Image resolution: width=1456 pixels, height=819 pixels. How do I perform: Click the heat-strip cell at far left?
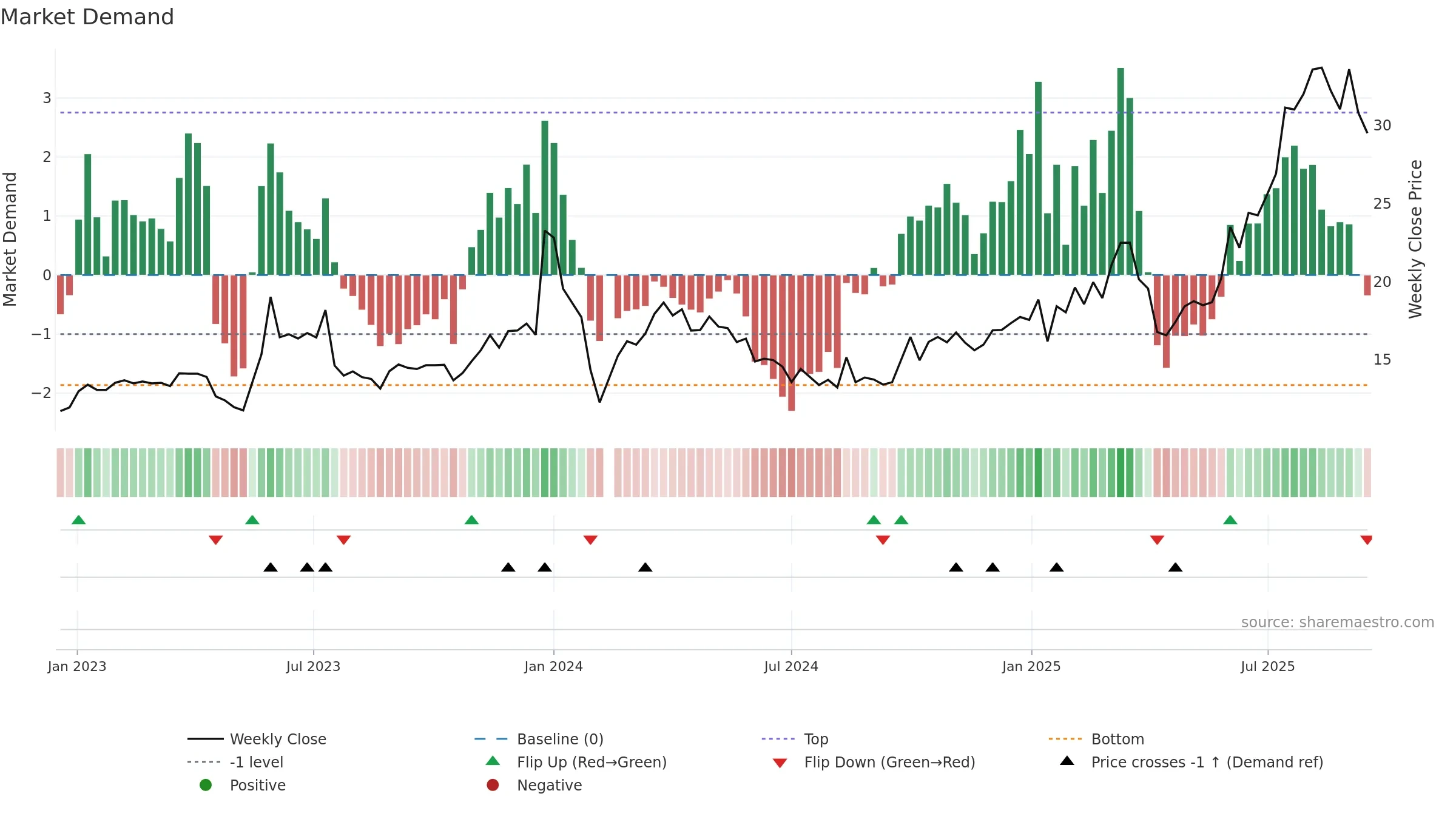60,473
